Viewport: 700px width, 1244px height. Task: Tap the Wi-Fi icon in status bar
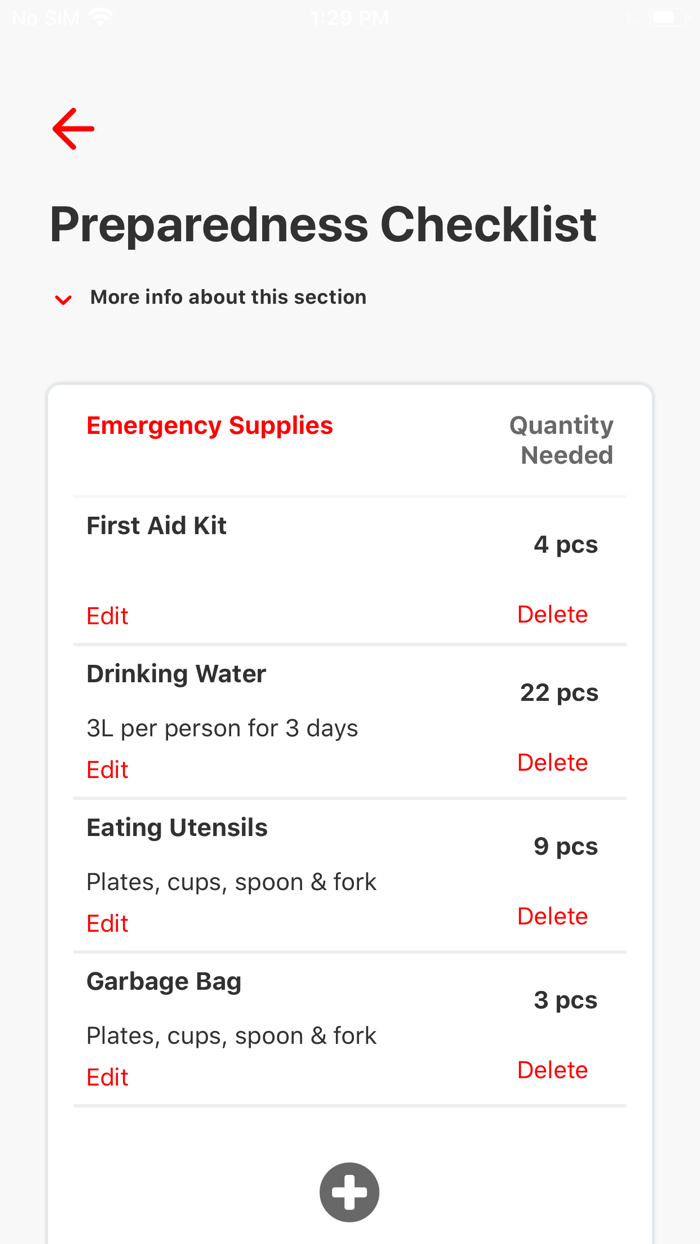100,17
